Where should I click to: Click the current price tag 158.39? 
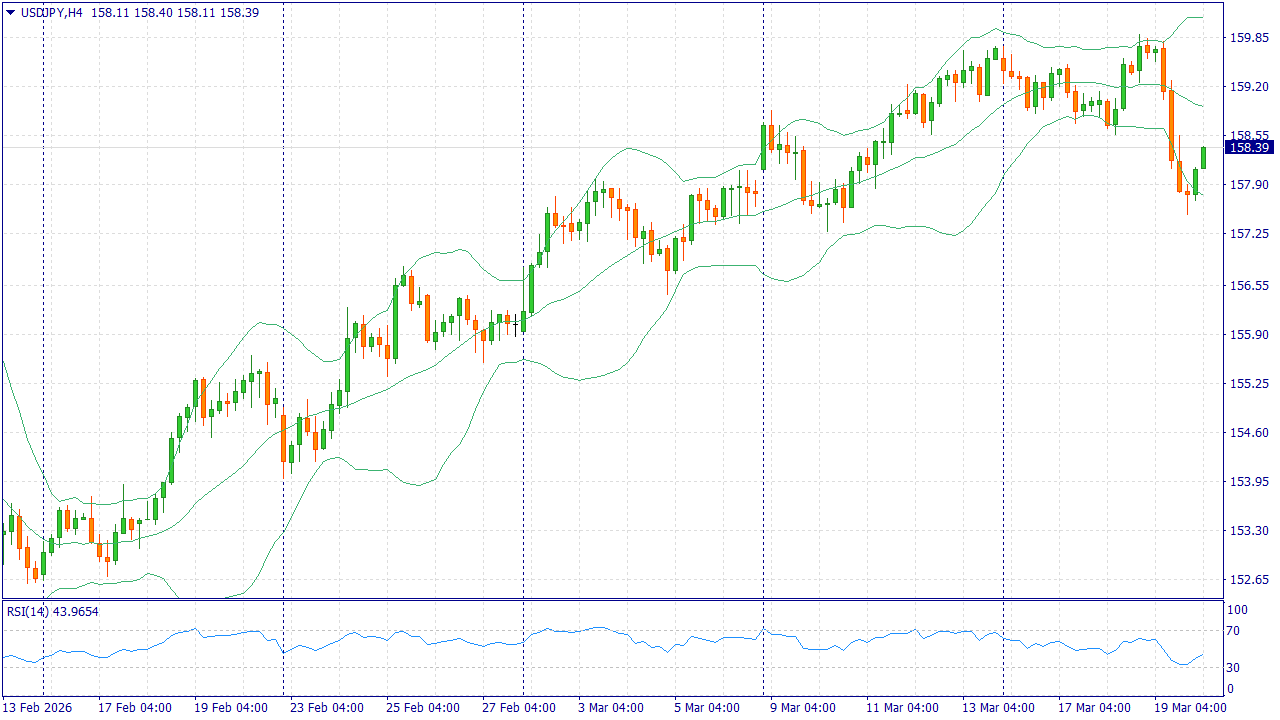1248,148
